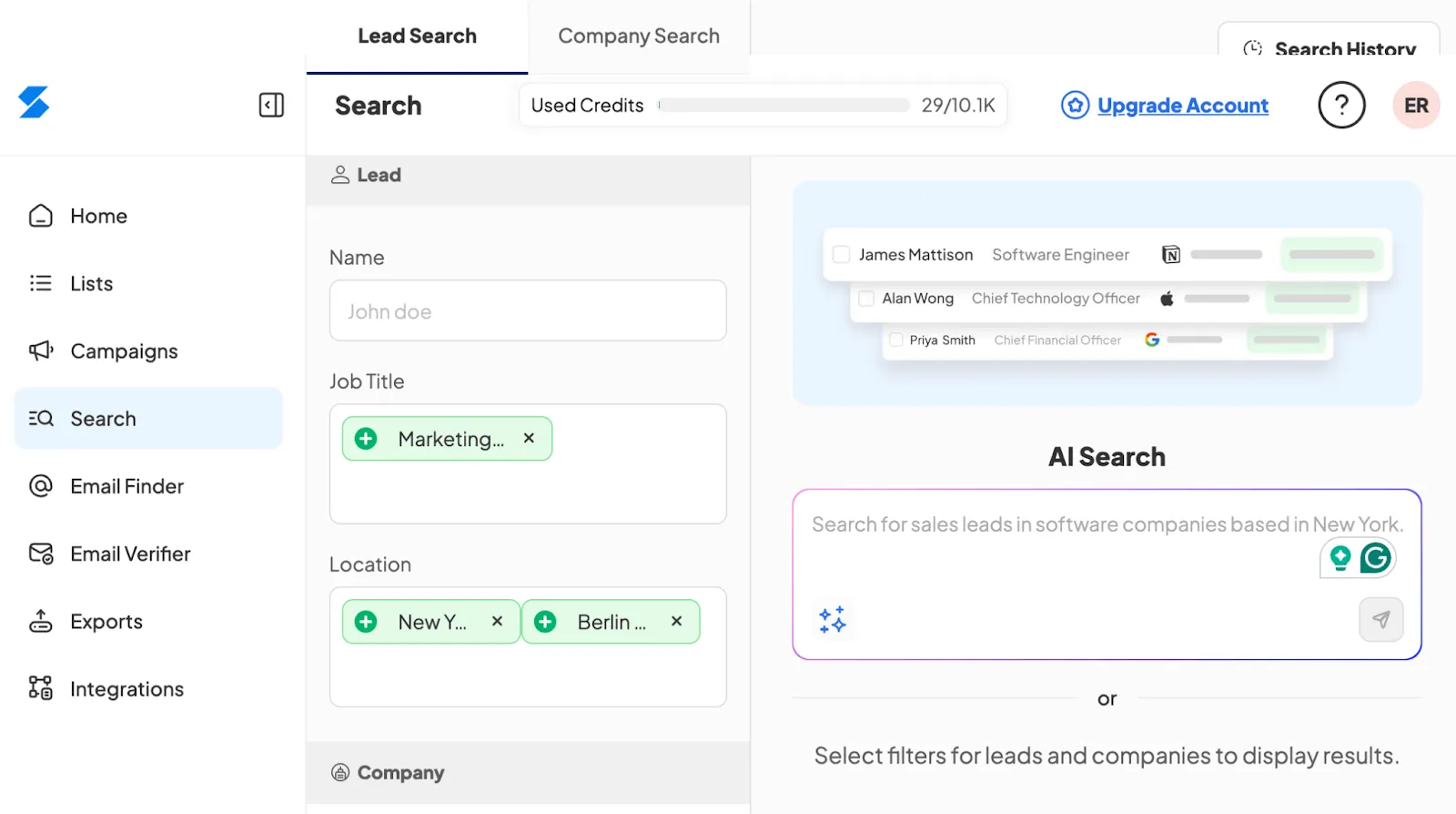Remove the Marketing job title tag

pos(529,438)
